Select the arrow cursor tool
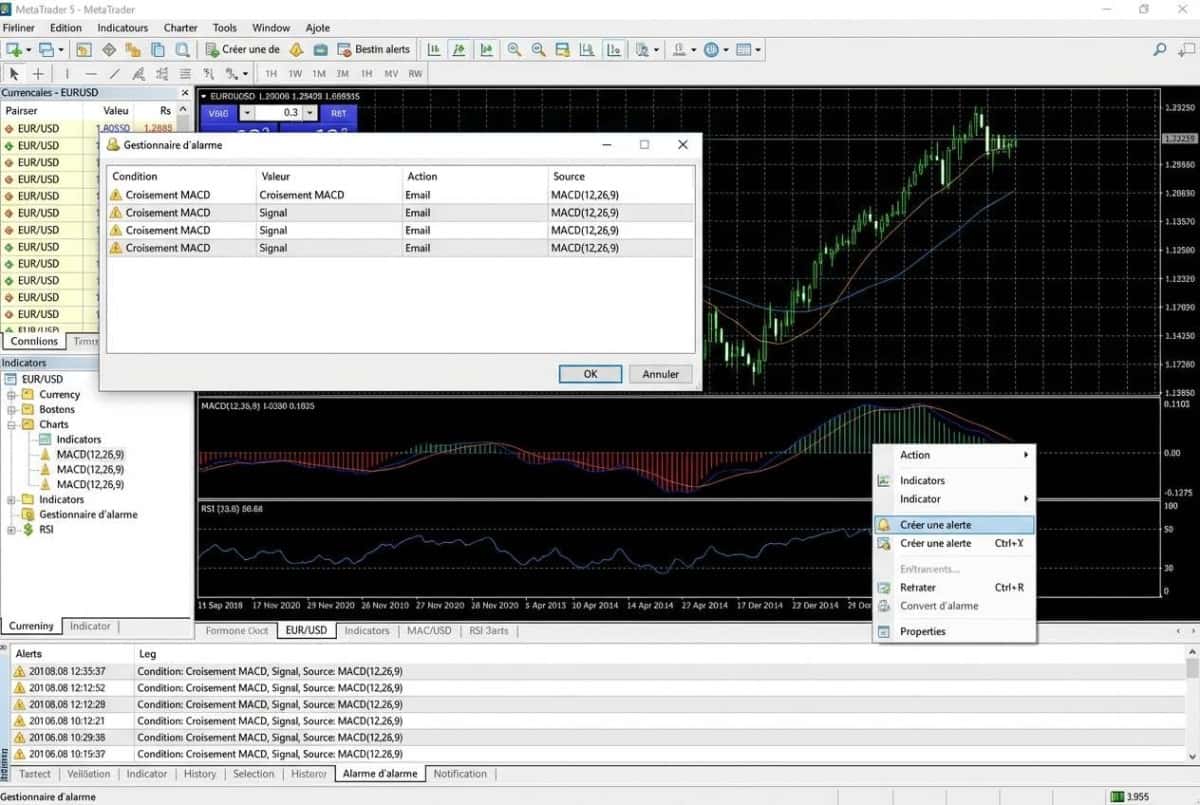The height and width of the screenshot is (805, 1200). [14, 73]
